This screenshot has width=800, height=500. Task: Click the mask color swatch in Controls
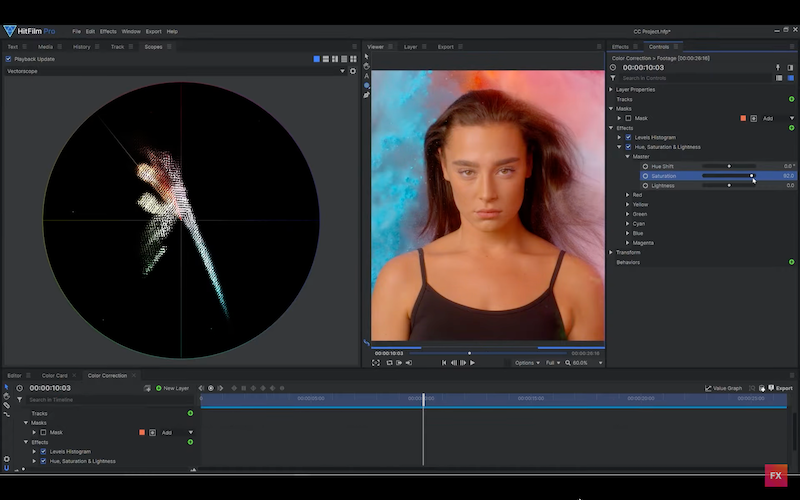(x=743, y=118)
